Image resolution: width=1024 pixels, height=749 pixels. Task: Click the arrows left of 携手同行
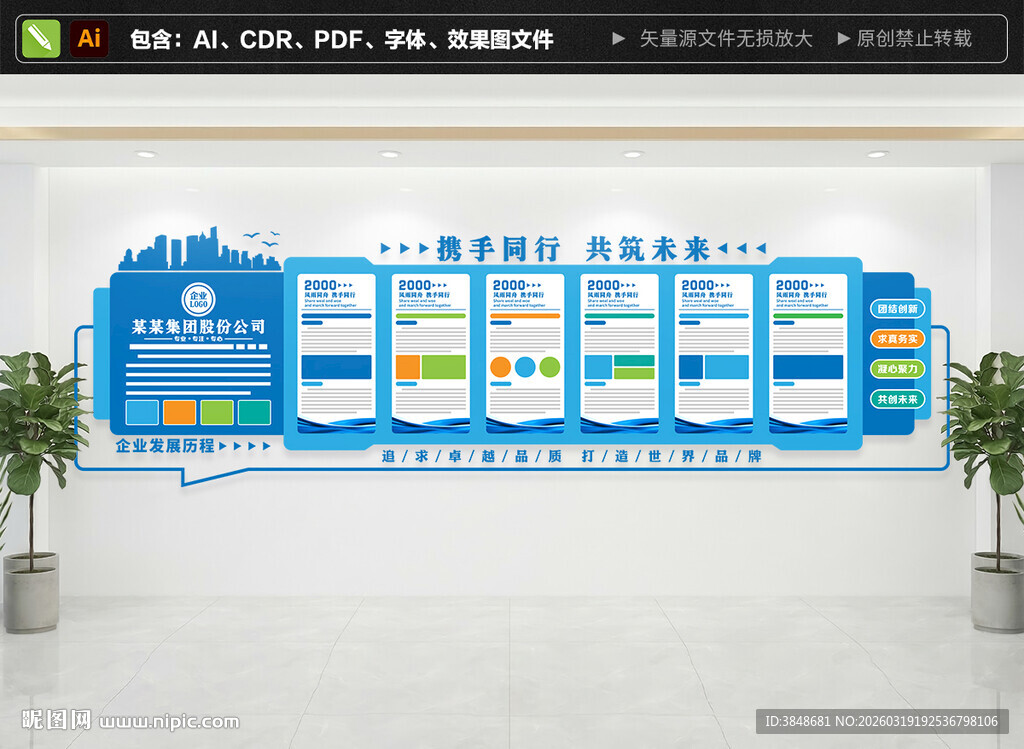(405, 248)
